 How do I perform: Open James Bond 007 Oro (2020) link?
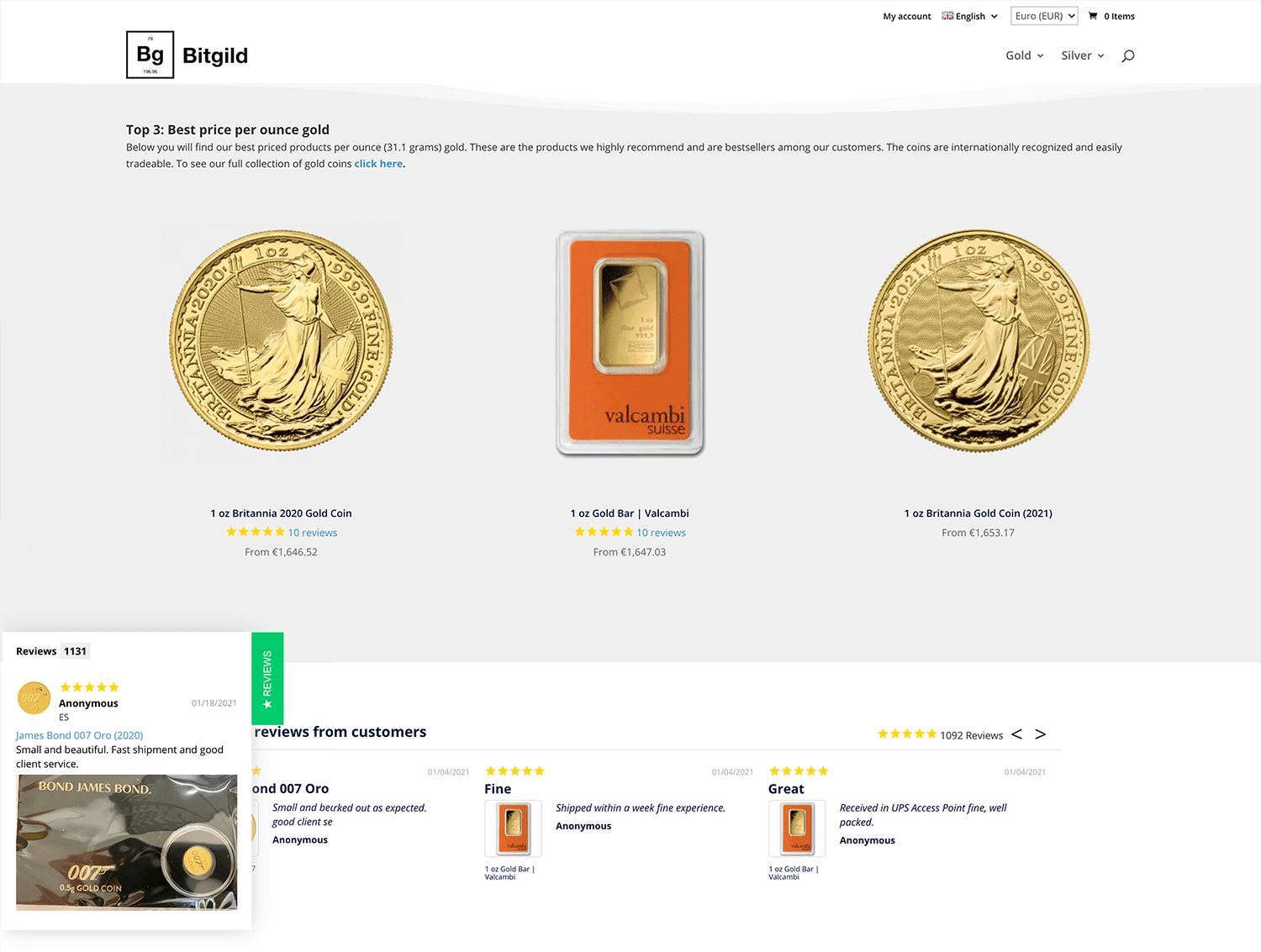pyautogui.click(x=79, y=735)
